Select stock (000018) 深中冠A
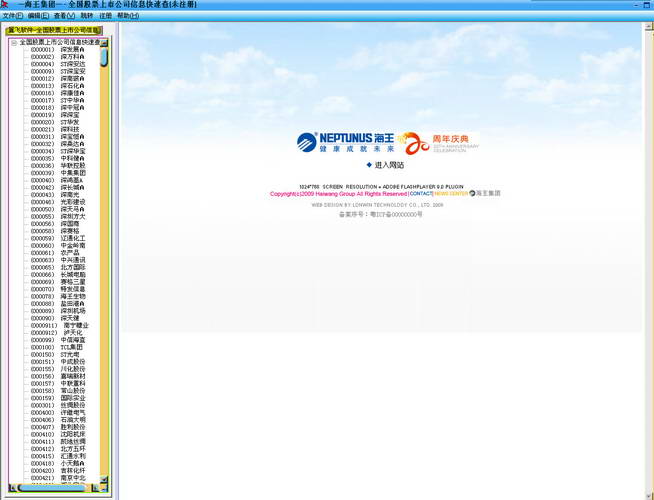This screenshot has width=654, height=500. 58,108
